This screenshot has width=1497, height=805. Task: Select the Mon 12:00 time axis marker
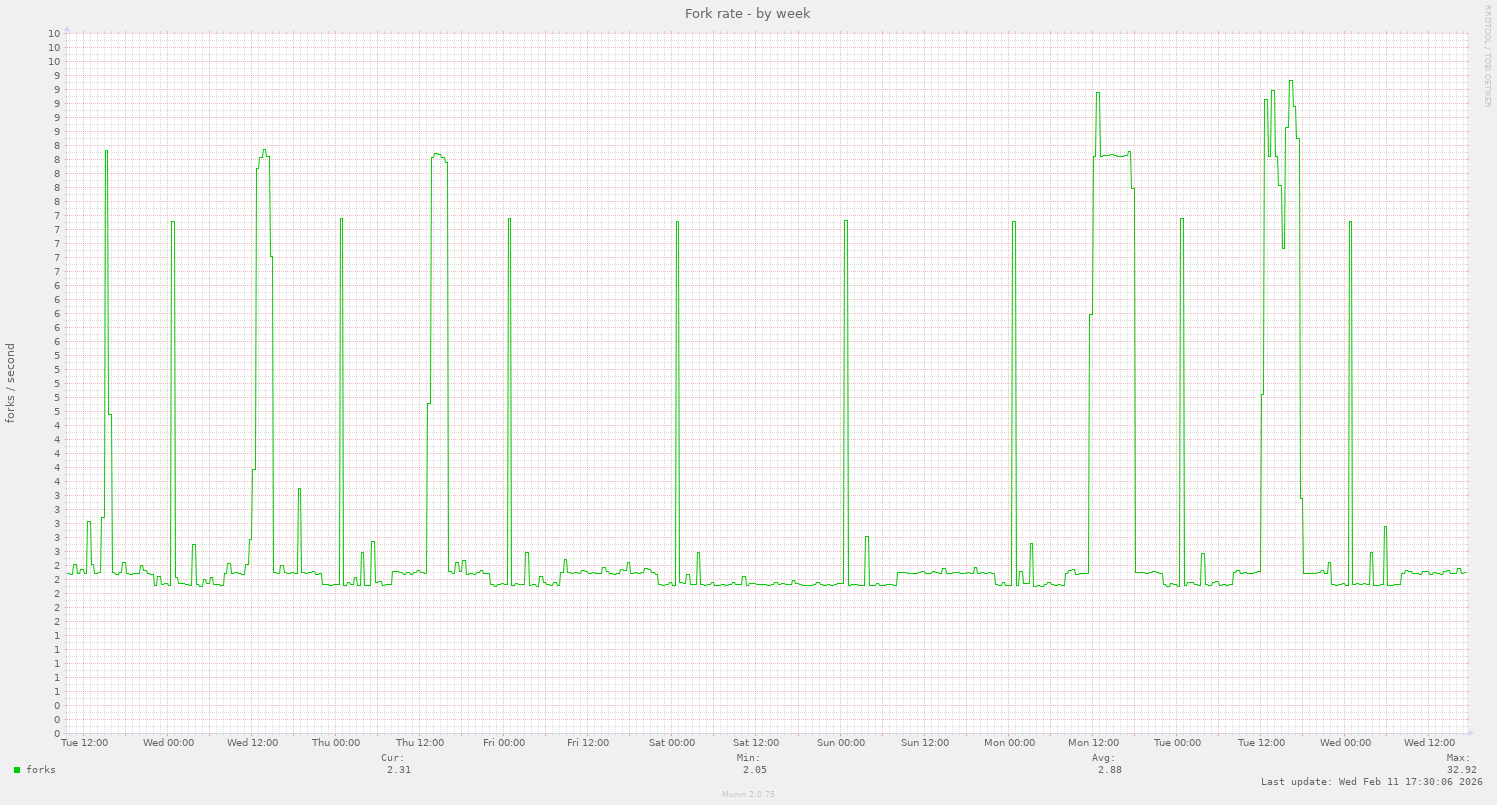(x=1093, y=743)
